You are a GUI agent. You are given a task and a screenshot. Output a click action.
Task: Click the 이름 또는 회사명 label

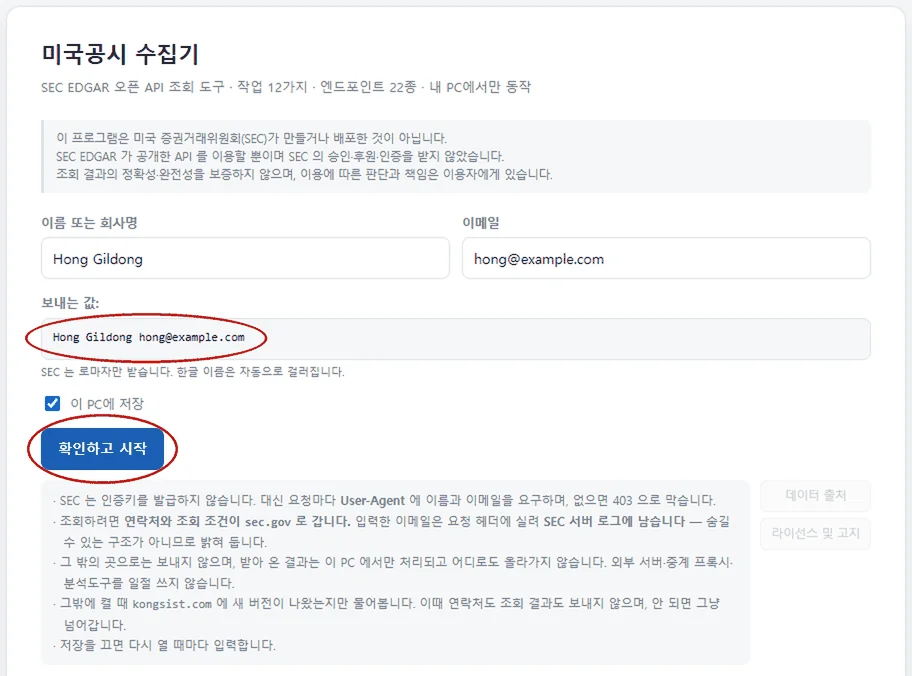pyautogui.click(x=90, y=223)
